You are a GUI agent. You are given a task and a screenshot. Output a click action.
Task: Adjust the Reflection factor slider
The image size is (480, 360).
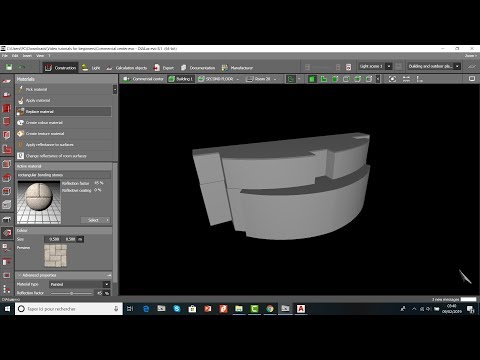coord(71,293)
